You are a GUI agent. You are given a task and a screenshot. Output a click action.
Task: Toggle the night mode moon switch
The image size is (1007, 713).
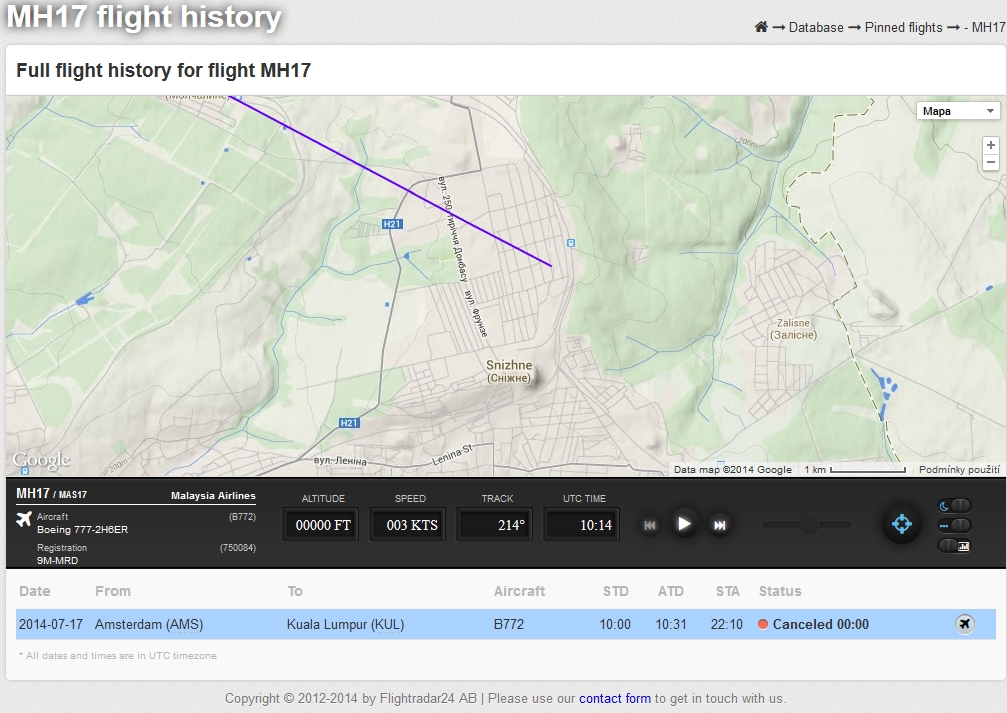point(954,506)
